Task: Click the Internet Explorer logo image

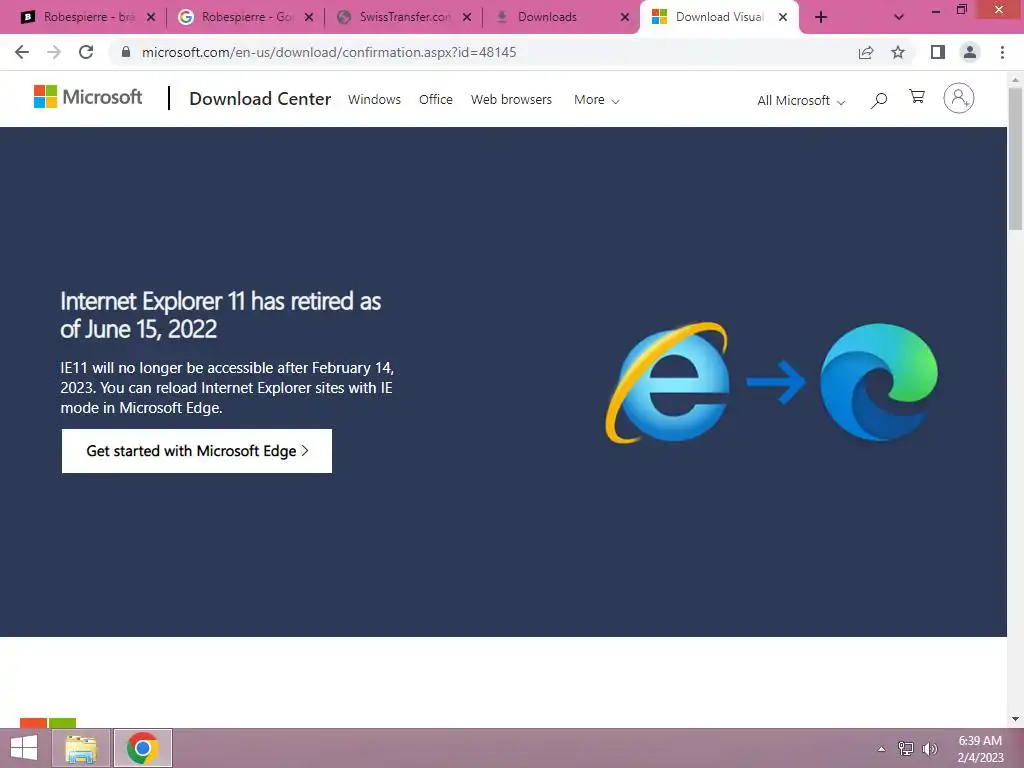Action: point(667,382)
